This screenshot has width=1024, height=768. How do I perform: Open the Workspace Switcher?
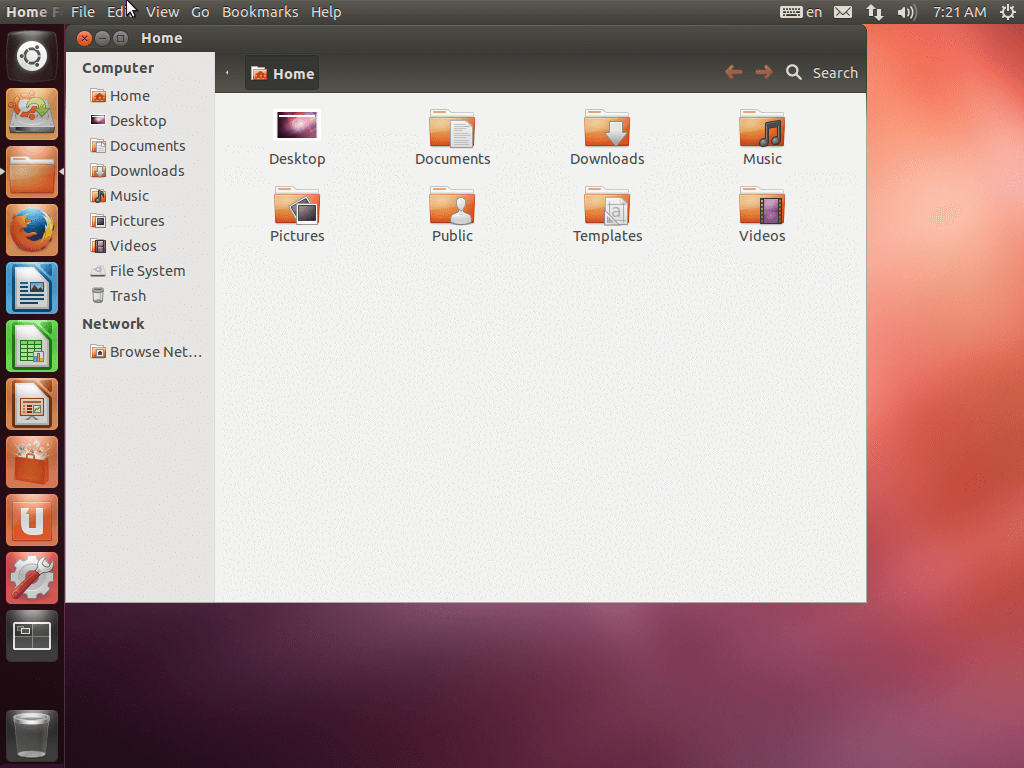(x=32, y=637)
